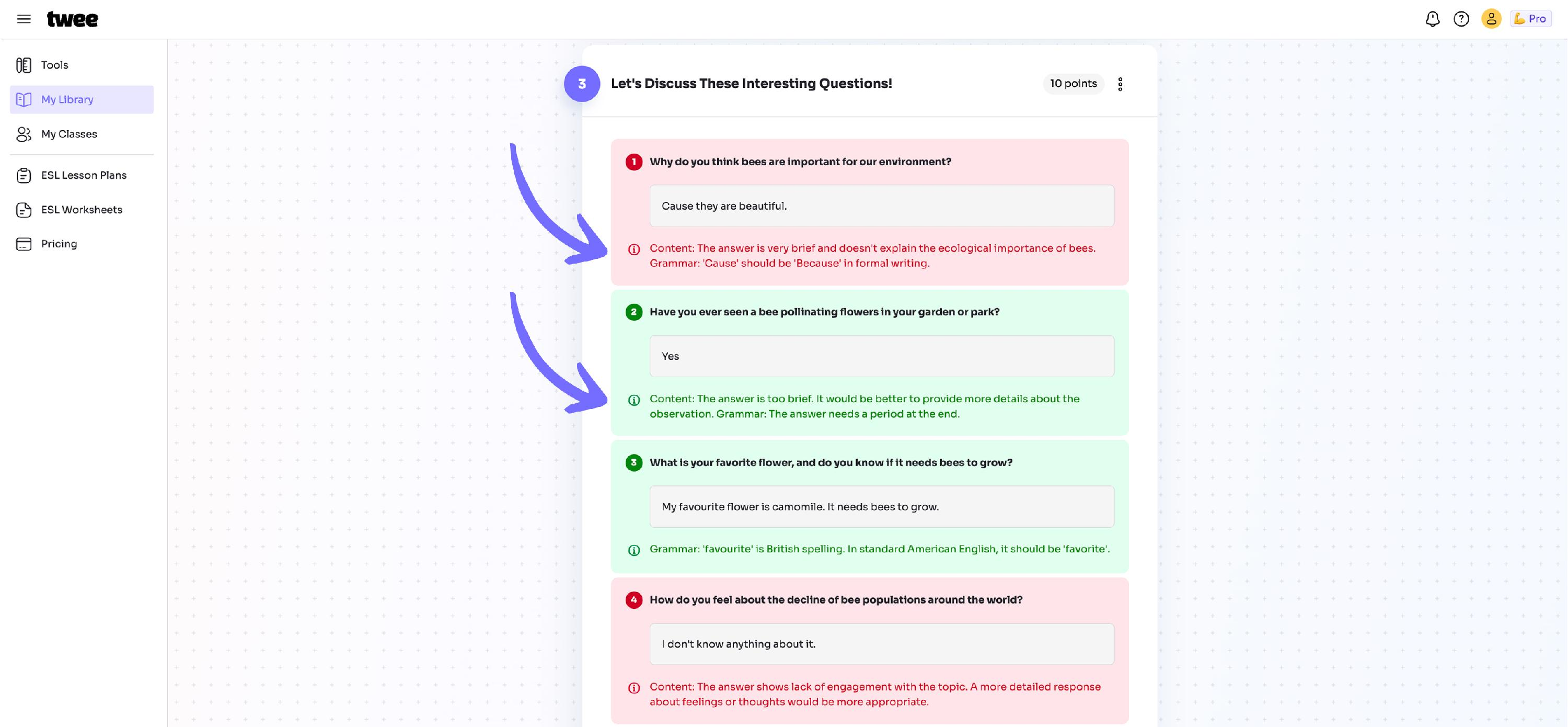Click the green number 2 question badge
The image size is (1568, 727).
point(633,312)
